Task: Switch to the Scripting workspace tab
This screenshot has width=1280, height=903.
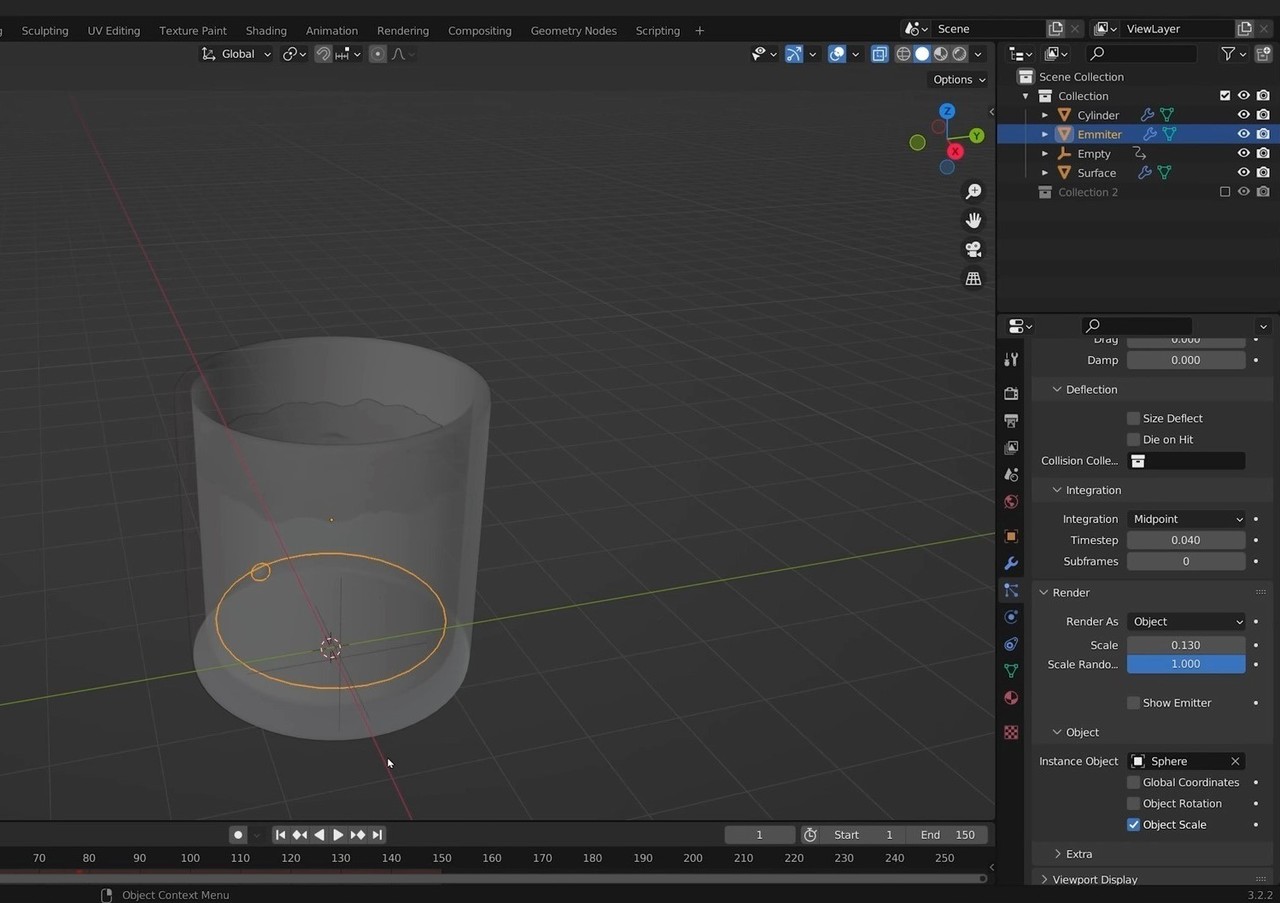Action: point(658,31)
